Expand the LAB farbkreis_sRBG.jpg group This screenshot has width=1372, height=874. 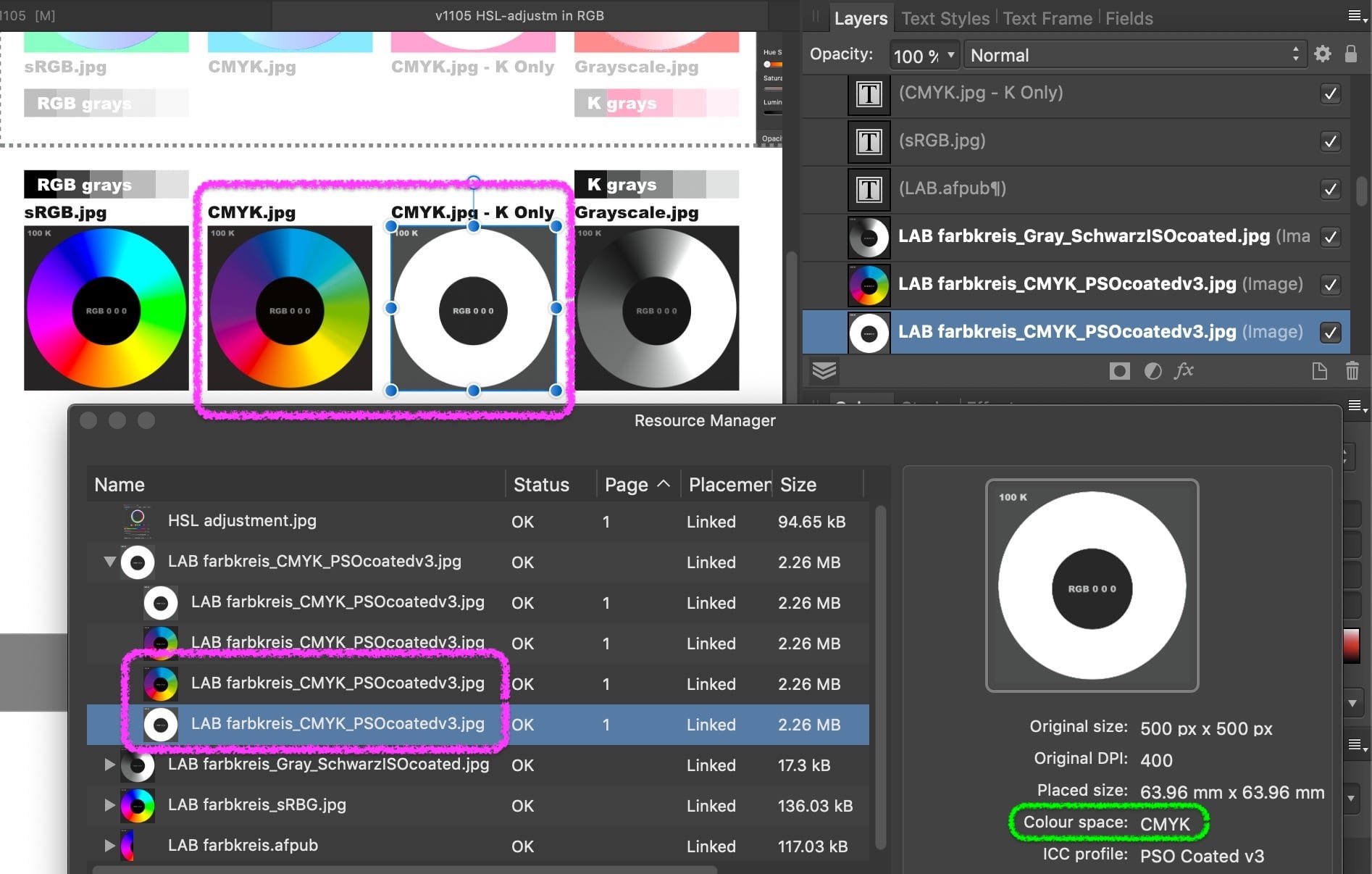point(109,805)
